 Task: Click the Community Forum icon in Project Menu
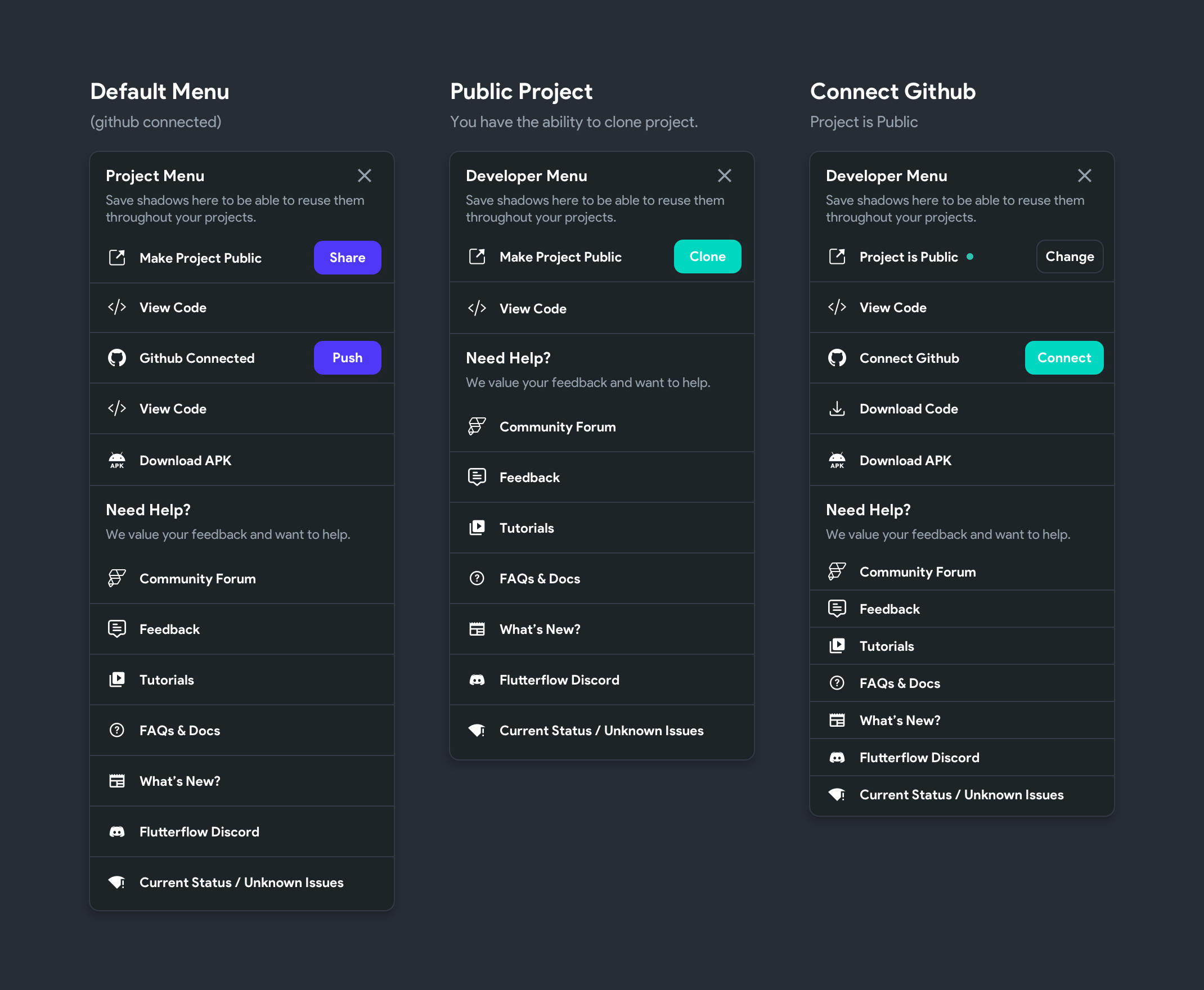pos(117,578)
